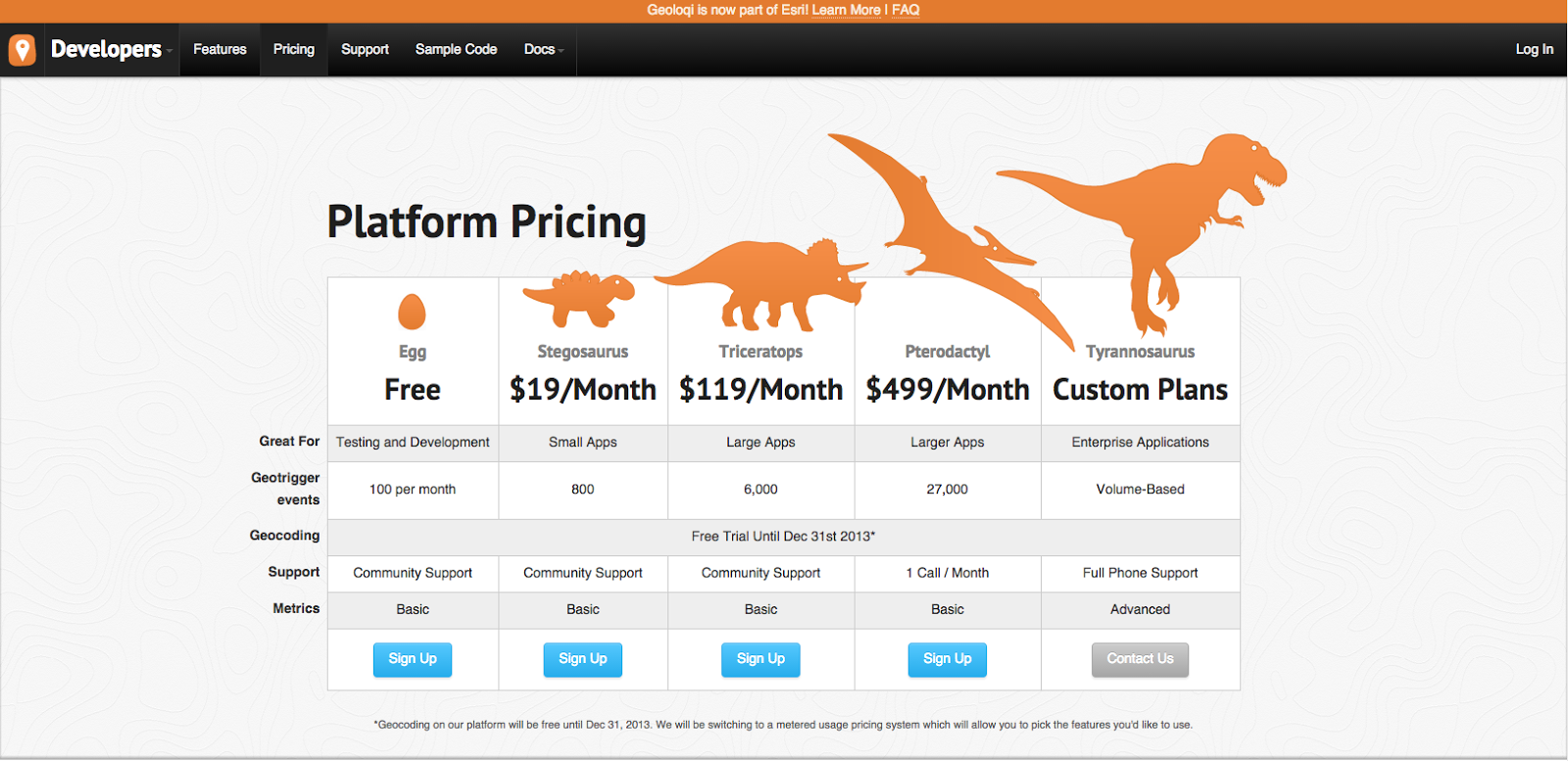Click the Triceratops plan name
The width and height of the screenshot is (1568, 761).
tap(760, 352)
